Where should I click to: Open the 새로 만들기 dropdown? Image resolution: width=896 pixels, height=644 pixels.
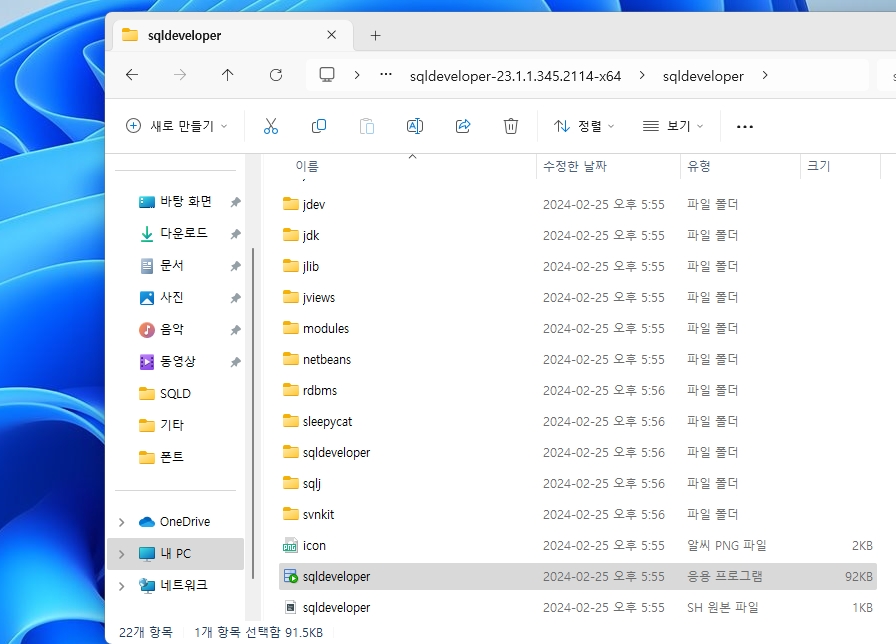(x=177, y=126)
